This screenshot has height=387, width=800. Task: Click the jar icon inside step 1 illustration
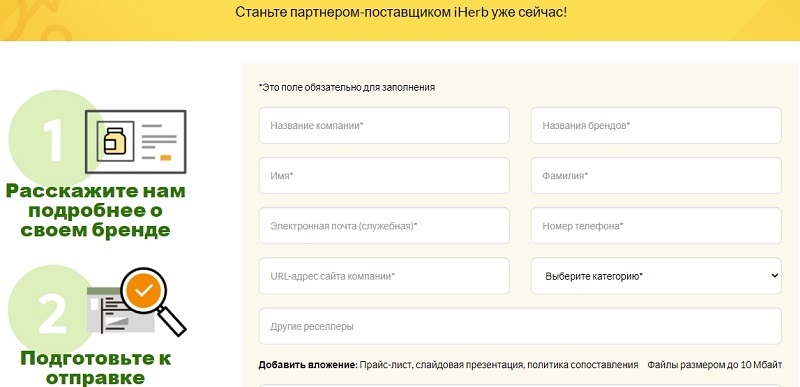coord(115,141)
